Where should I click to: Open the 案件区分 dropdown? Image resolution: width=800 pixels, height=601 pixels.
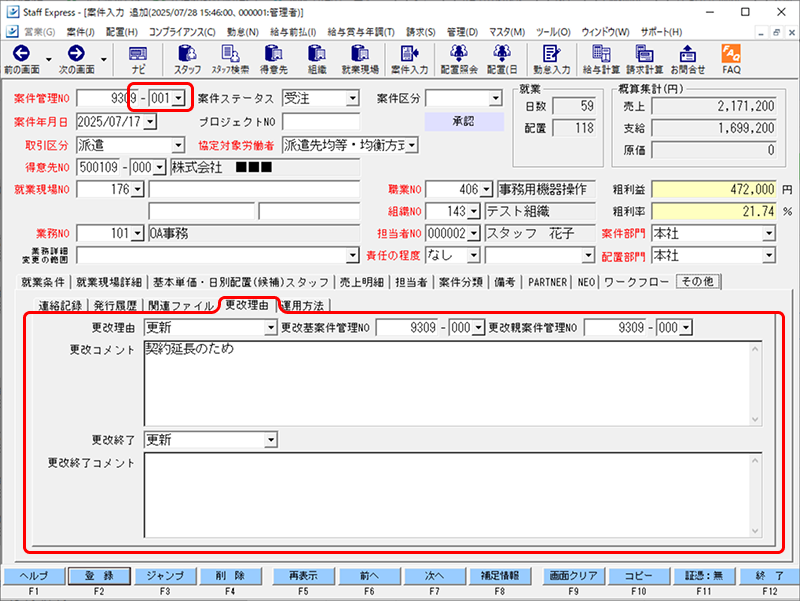point(495,98)
